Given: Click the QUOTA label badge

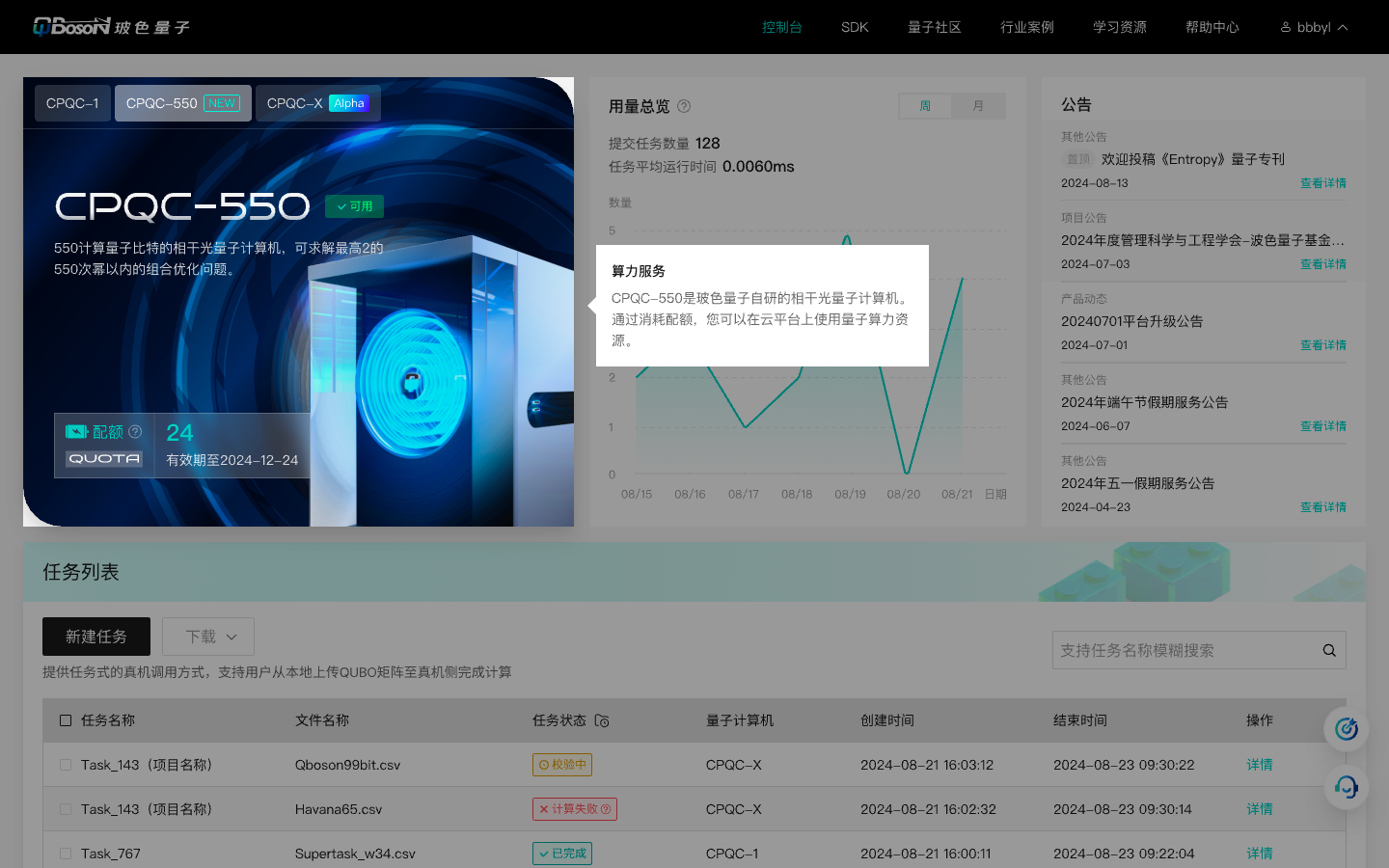Looking at the screenshot, I should [x=104, y=459].
